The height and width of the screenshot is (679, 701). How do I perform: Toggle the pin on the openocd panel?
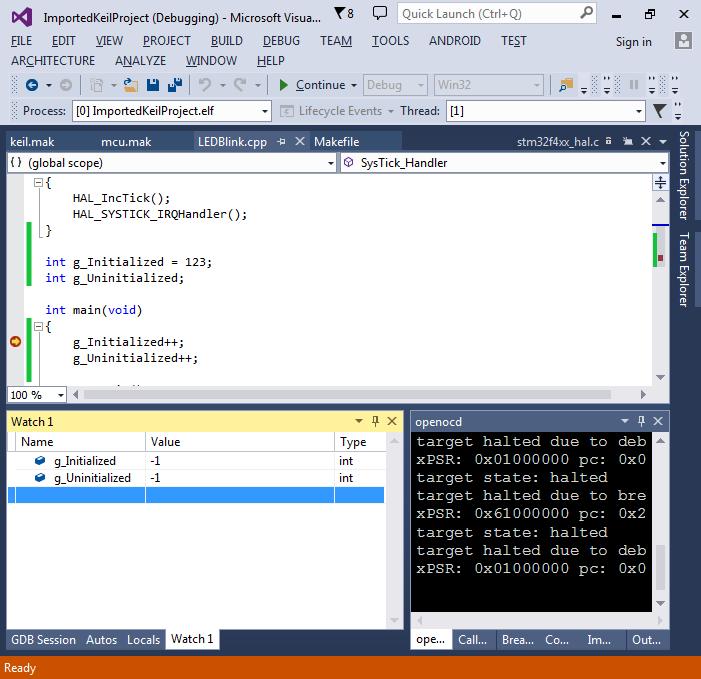pos(643,422)
